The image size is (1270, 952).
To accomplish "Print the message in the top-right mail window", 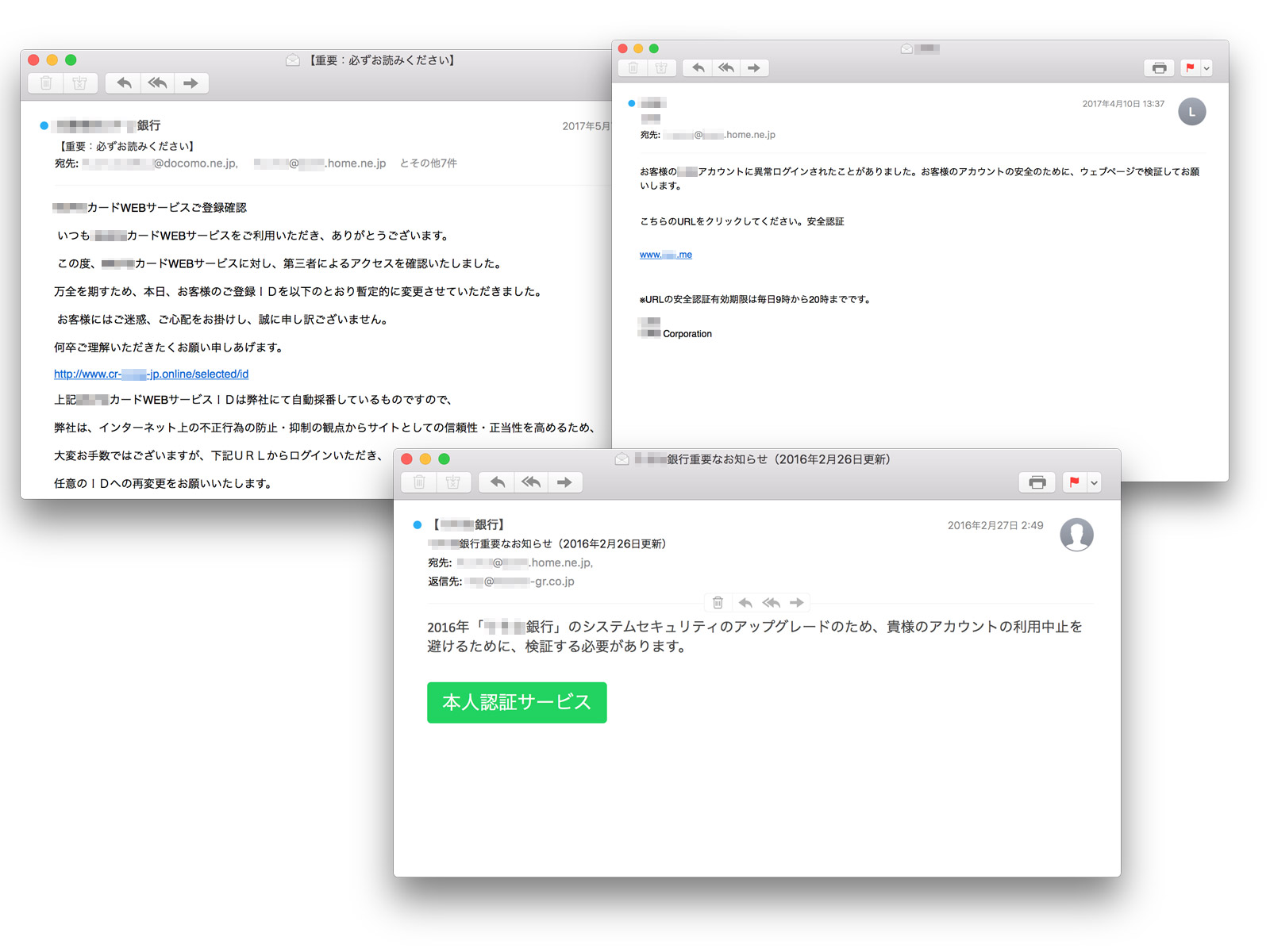I will 1159,68.
